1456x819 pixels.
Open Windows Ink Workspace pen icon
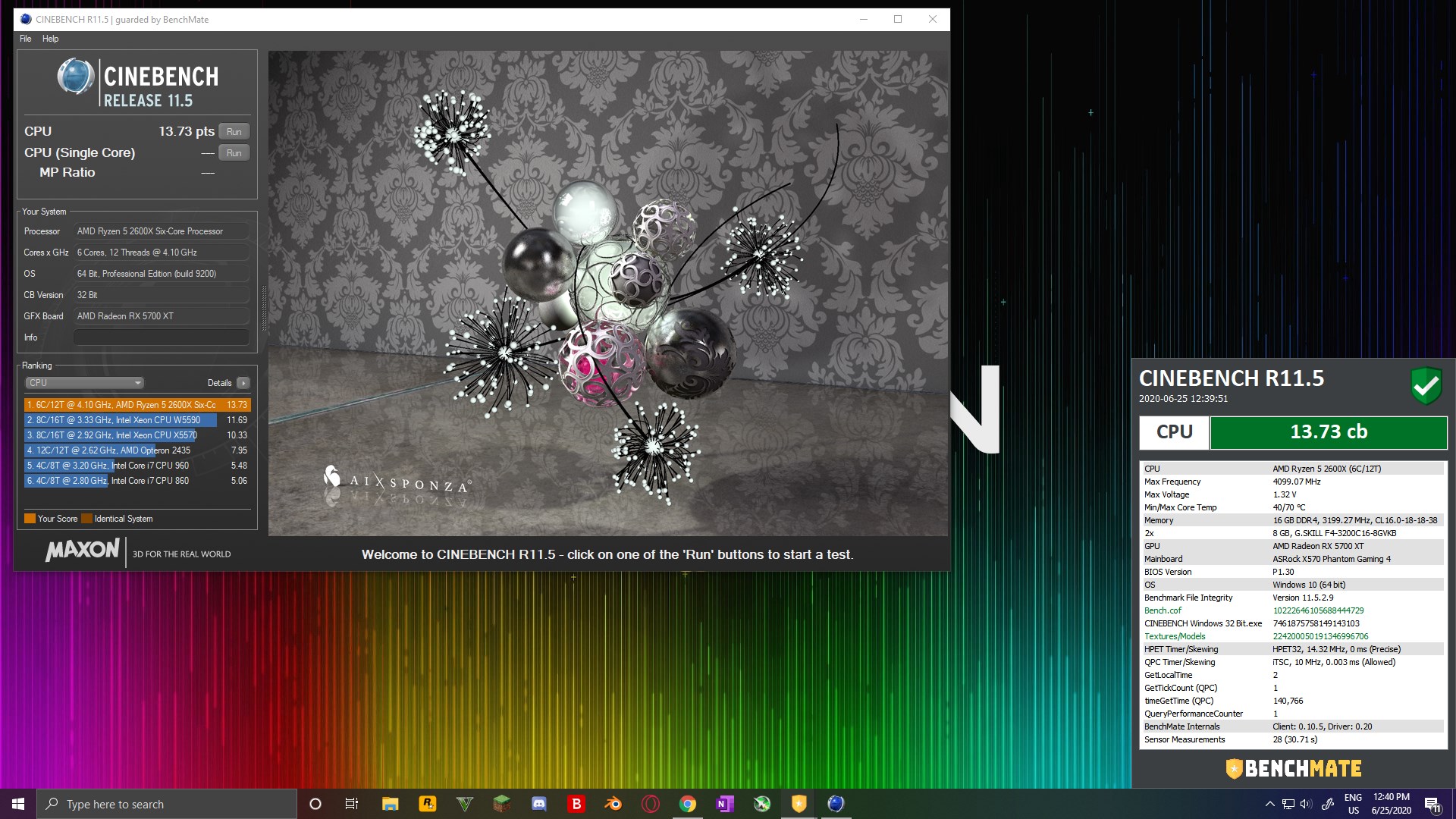click(1328, 804)
